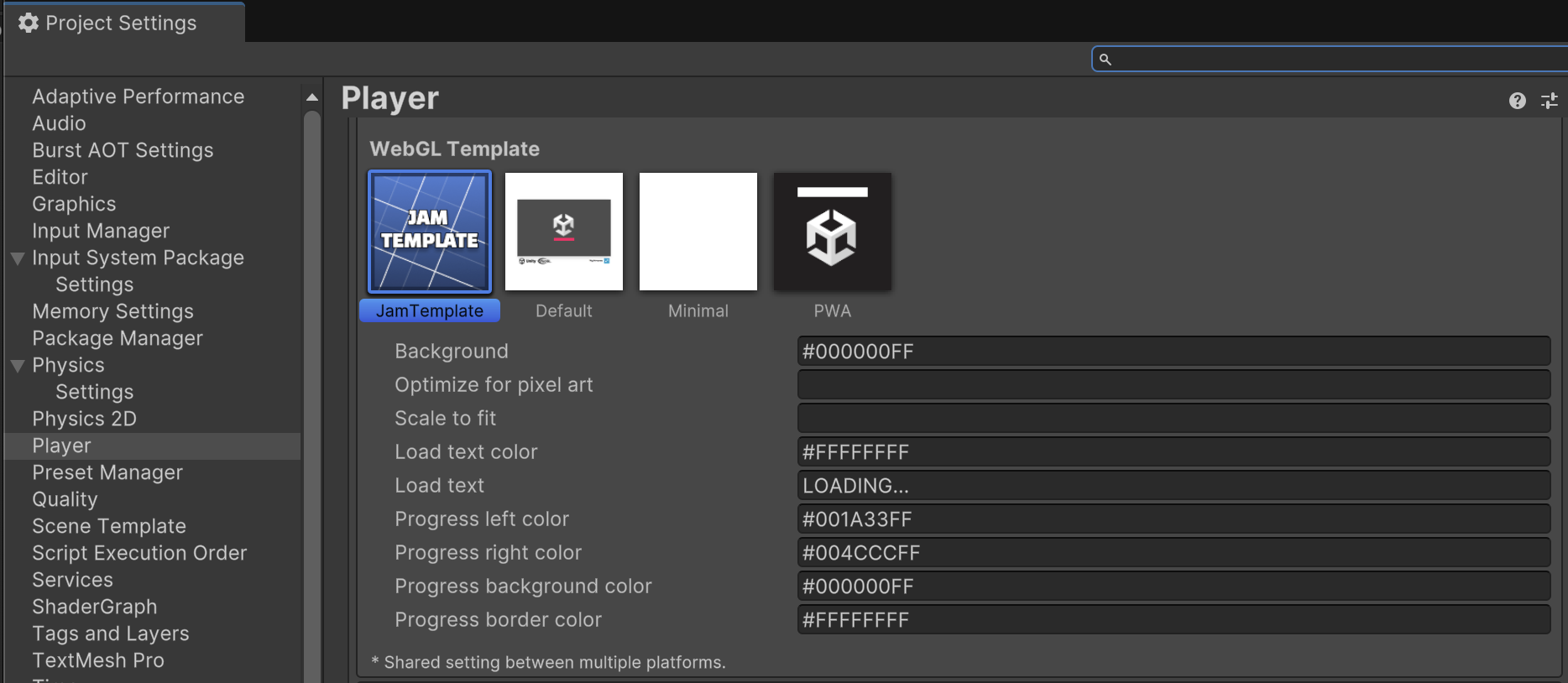The height and width of the screenshot is (683, 1568).
Task: Edit Progress left color value
Action: click(x=1173, y=519)
